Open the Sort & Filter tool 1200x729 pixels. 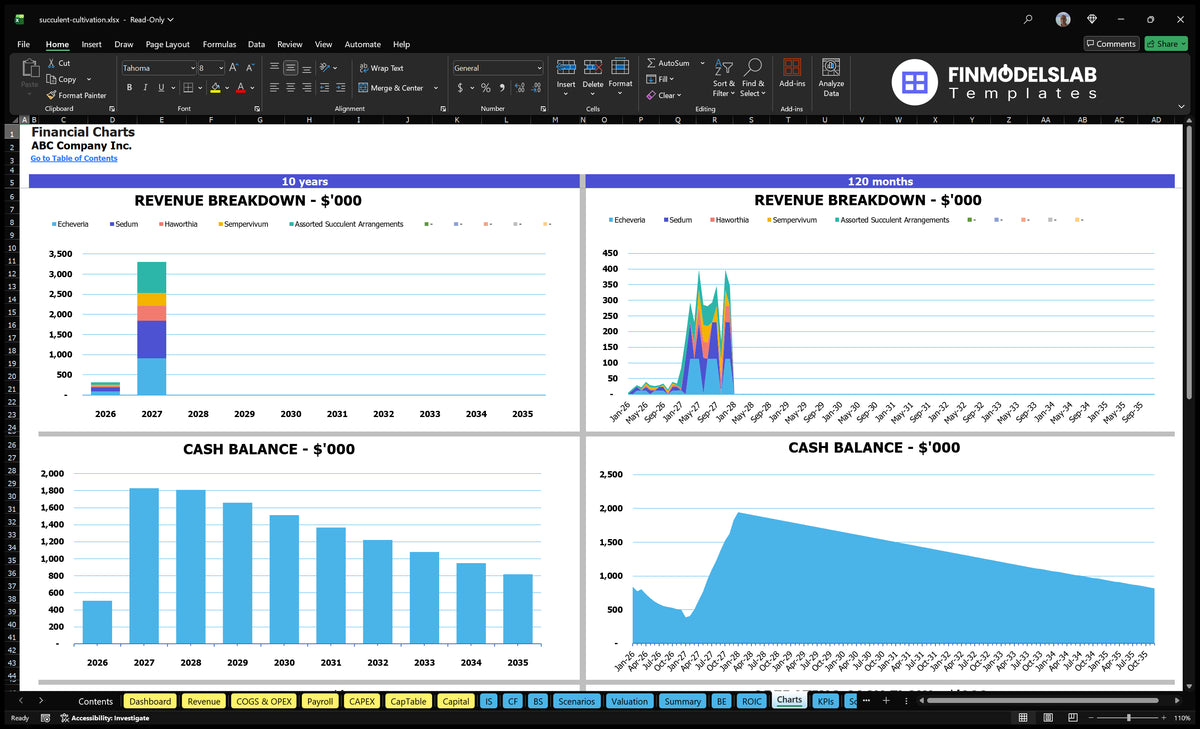tap(724, 78)
